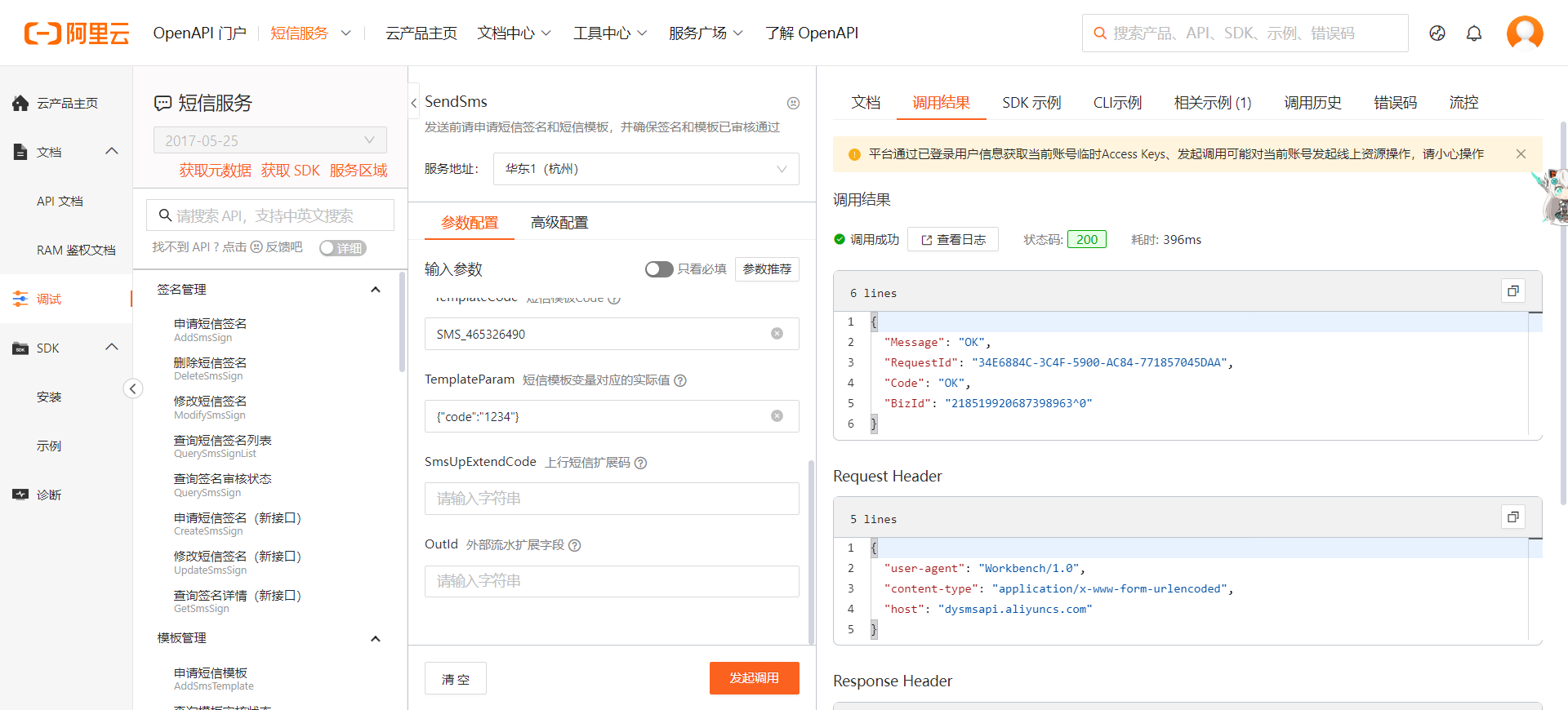The height and width of the screenshot is (710, 1568).
Task: Expand the 文档中心 menu
Action: click(514, 33)
